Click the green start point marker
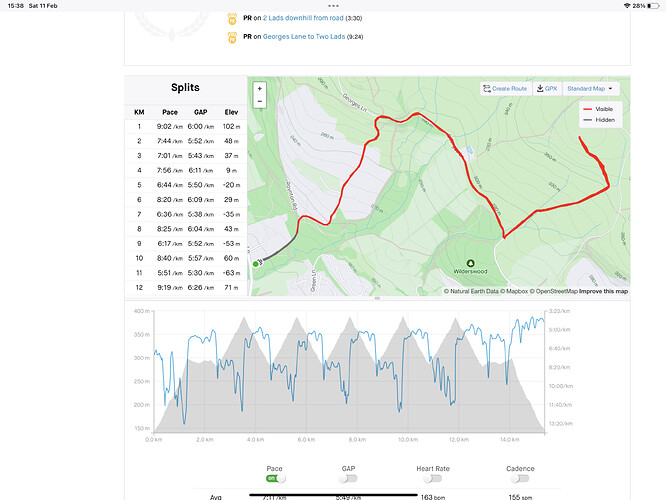 point(255,263)
